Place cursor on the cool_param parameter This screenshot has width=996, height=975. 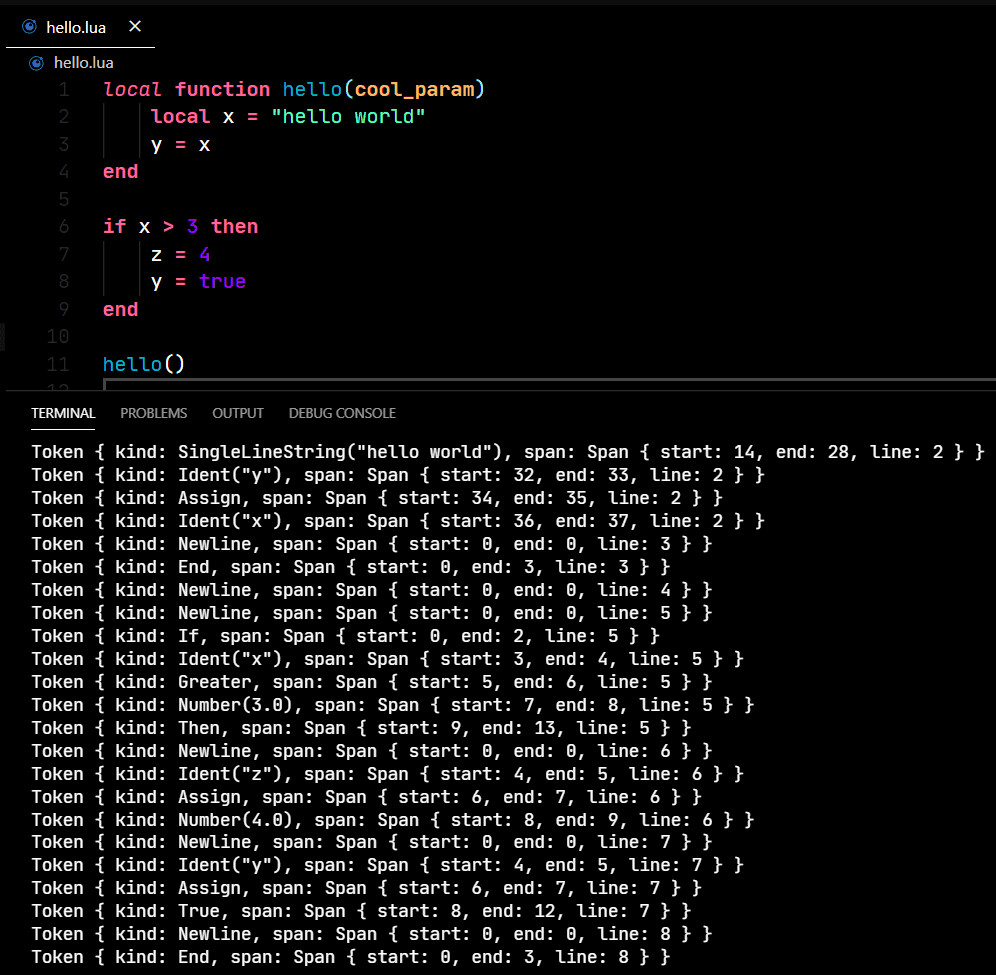click(414, 90)
